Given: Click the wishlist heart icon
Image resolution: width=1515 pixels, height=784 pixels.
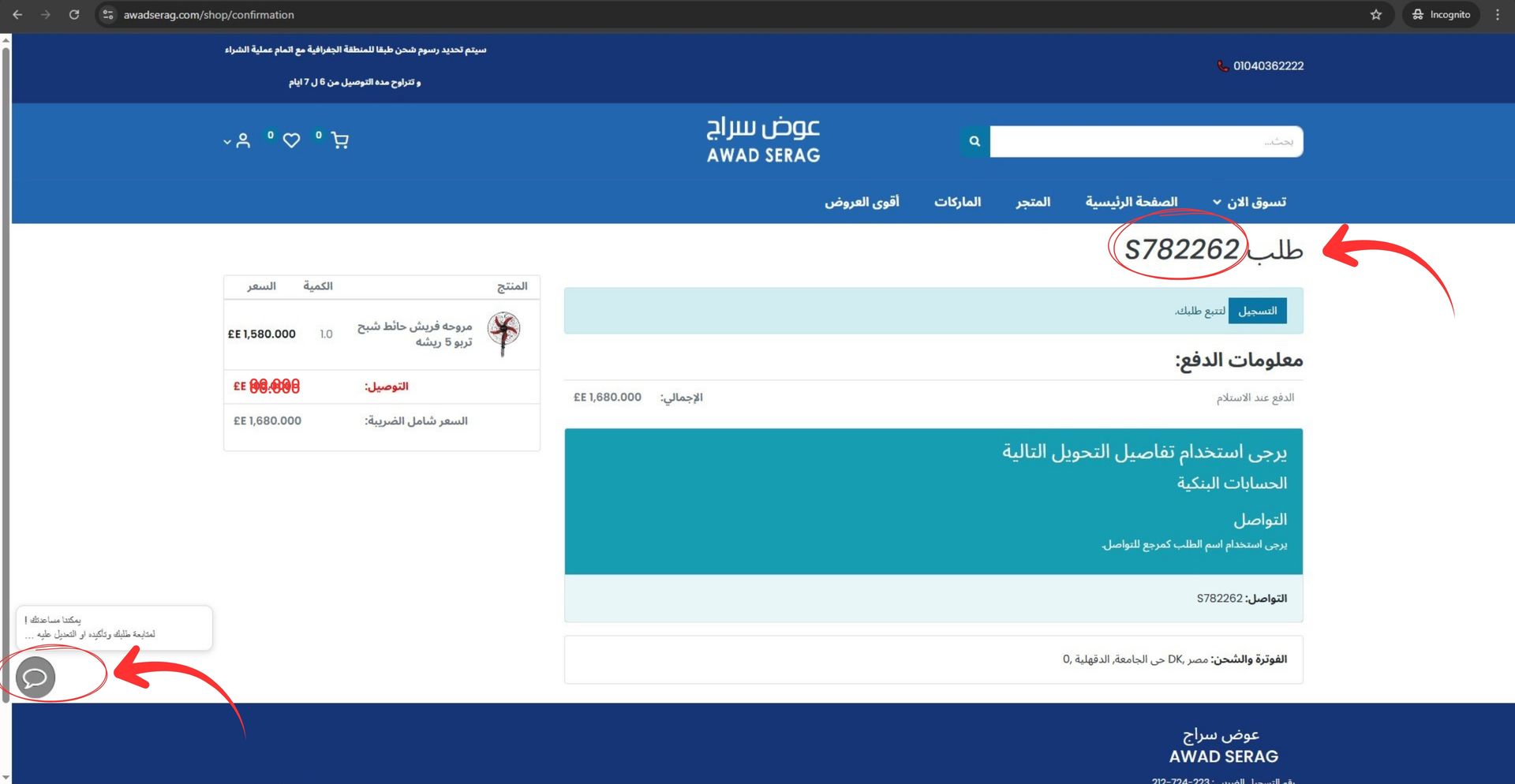Looking at the screenshot, I should [292, 140].
